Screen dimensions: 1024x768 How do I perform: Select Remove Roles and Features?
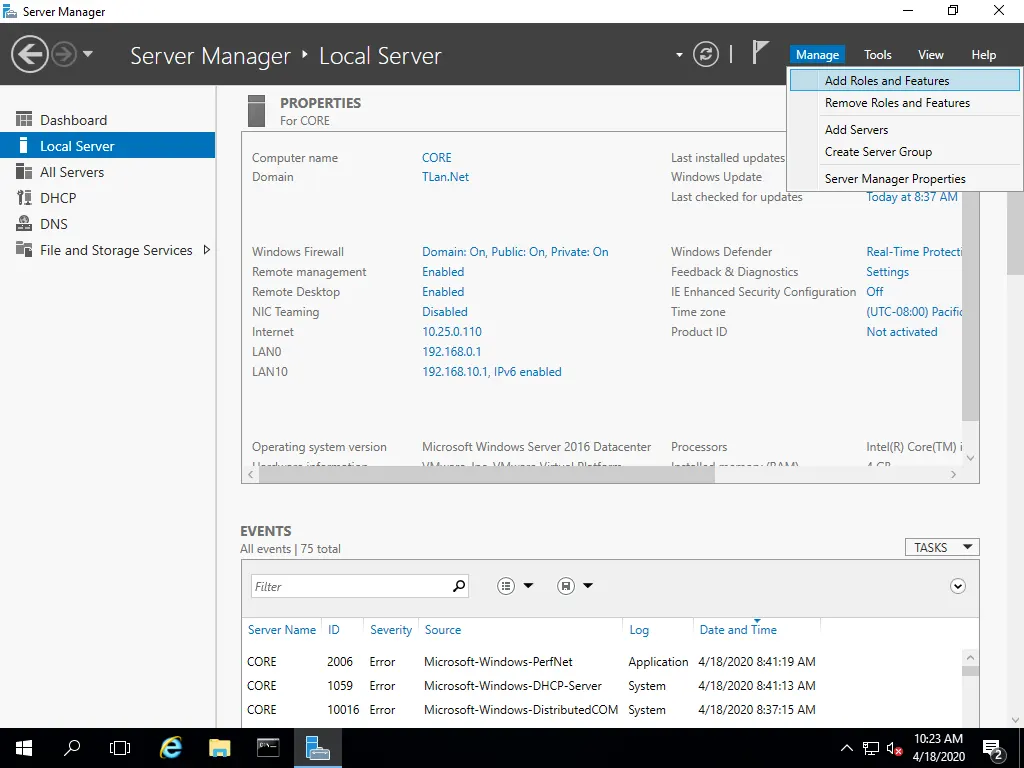tap(904, 103)
